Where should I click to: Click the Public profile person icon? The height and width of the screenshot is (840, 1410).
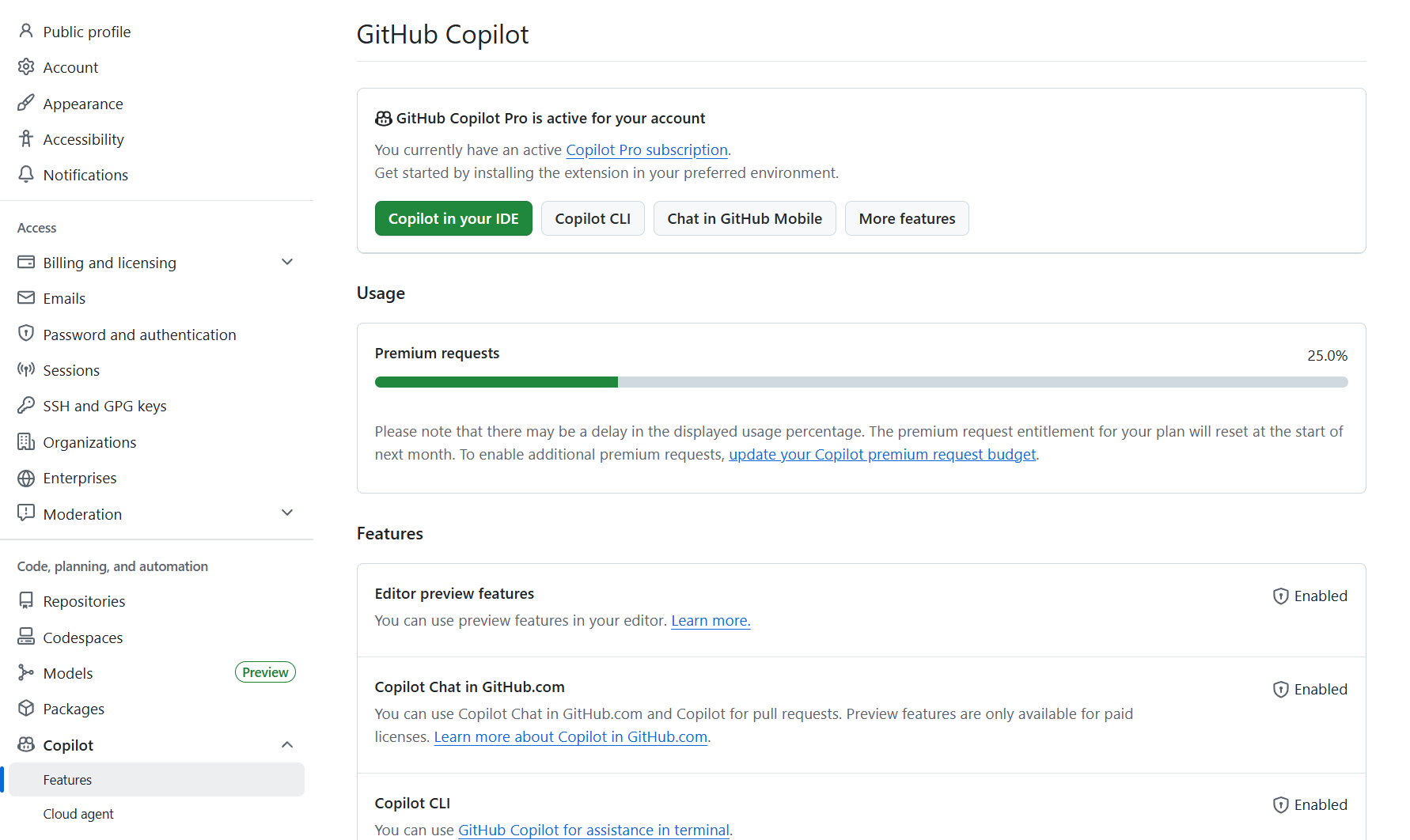click(x=26, y=31)
